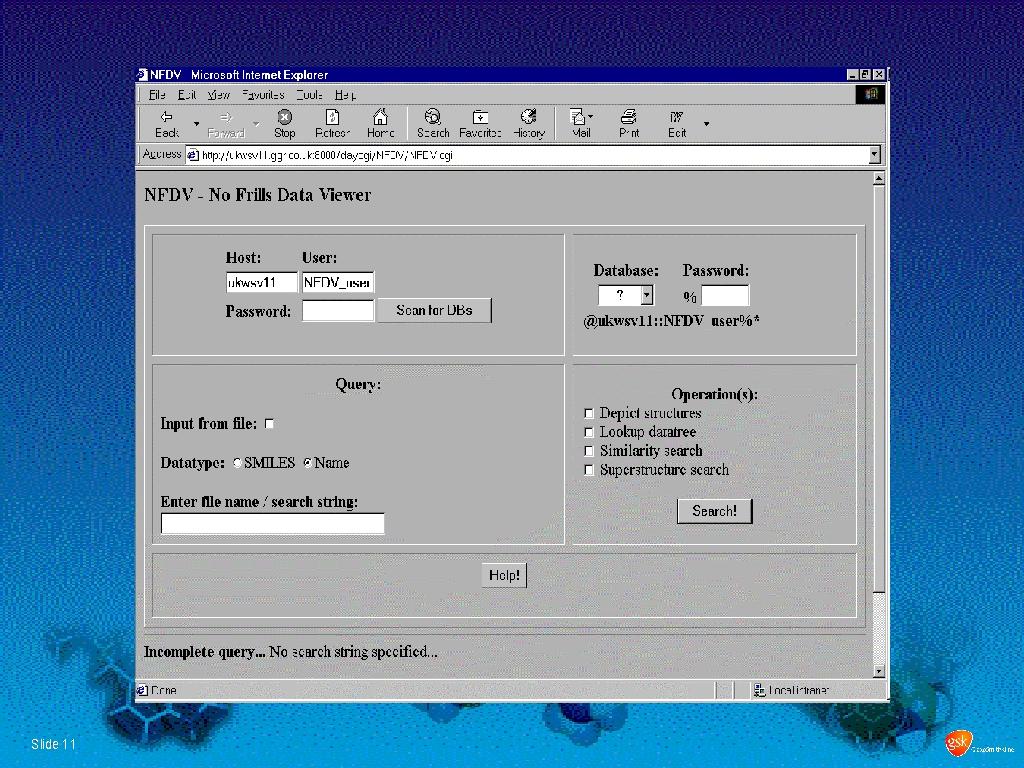Click the Internet Explorer title bar icon
The height and width of the screenshot is (768, 1024).
tap(142, 74)
